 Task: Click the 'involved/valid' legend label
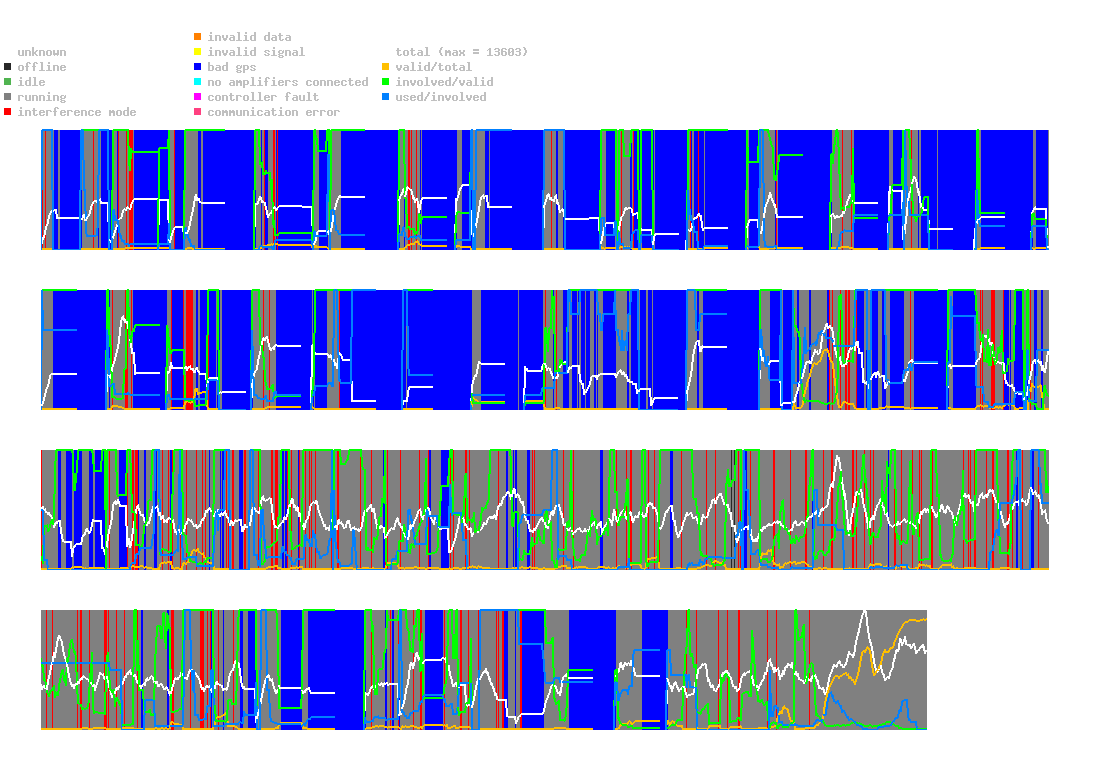pos(444,82)
